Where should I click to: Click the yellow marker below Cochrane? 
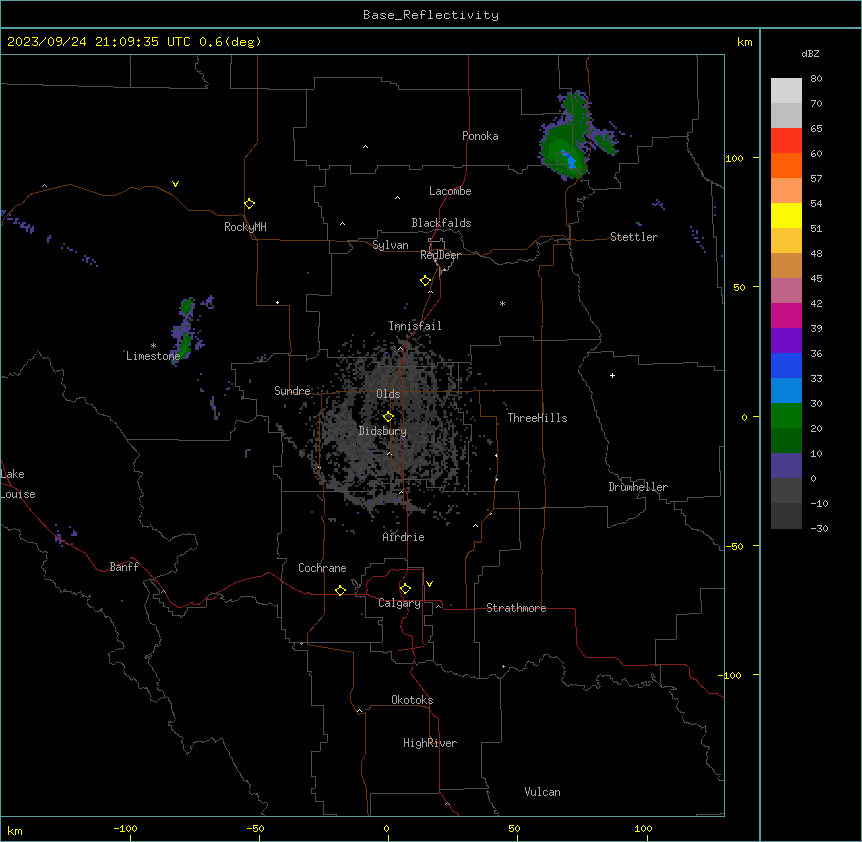coord(340,590)
